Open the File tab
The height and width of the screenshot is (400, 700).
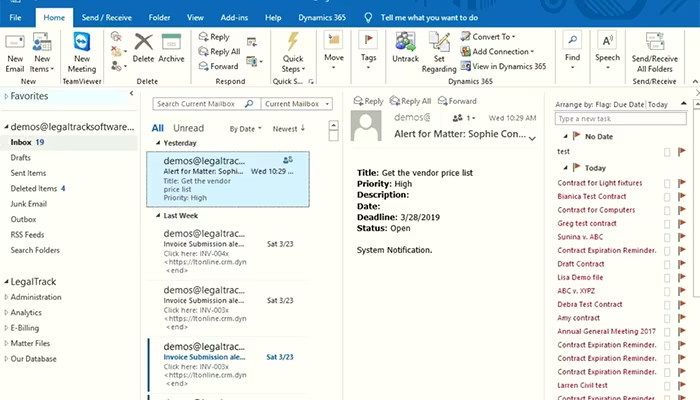(x=15, y=17)
